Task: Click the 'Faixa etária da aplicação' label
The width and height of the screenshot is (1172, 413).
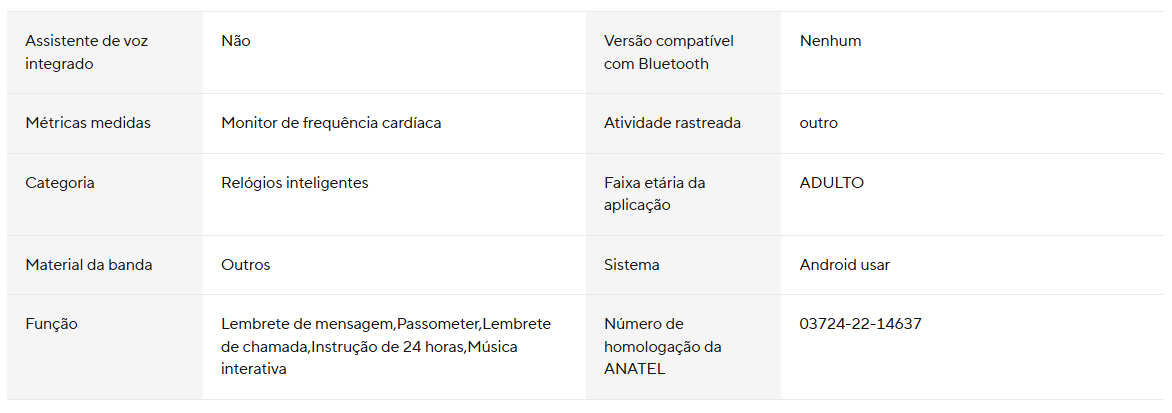Action: pos(654,194)
